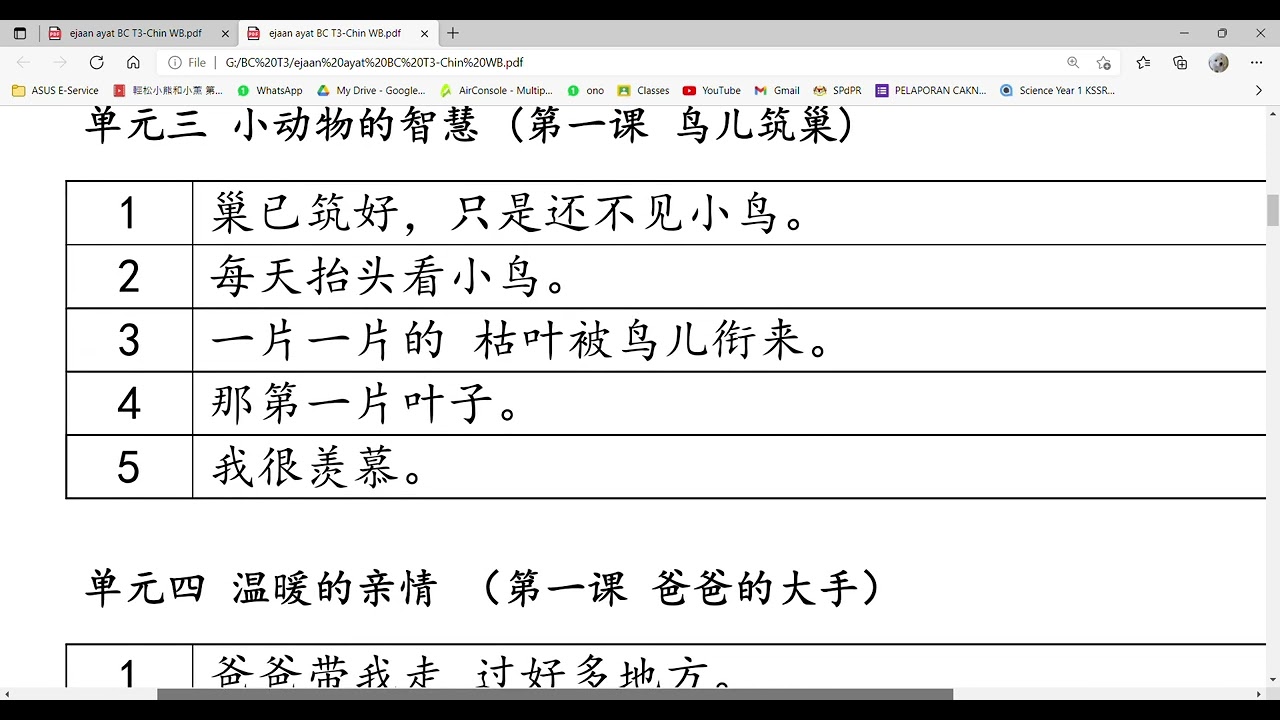This screenshot has height=720, width=1280.
Task: Open the Collections icon
Action: click(1180, 62)
